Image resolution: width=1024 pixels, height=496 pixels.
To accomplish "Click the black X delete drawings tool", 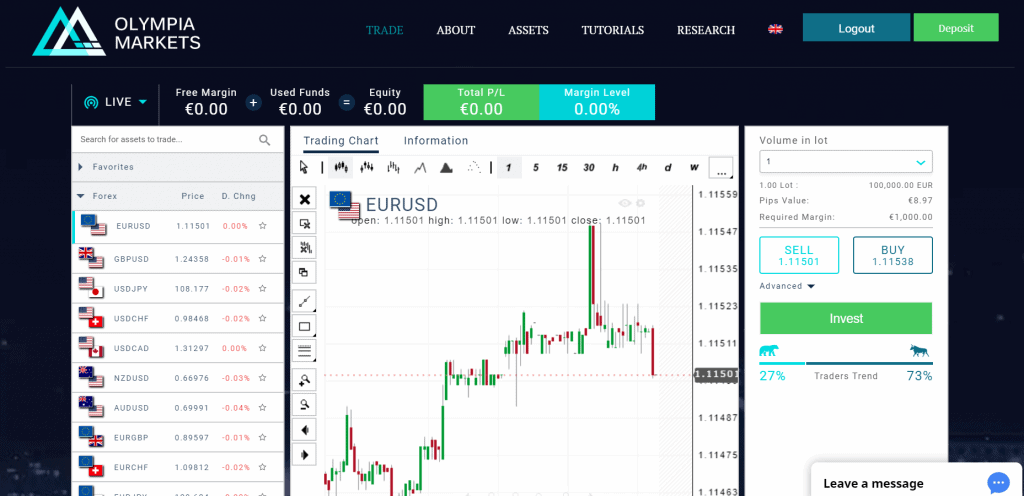I will click(304, 199).
